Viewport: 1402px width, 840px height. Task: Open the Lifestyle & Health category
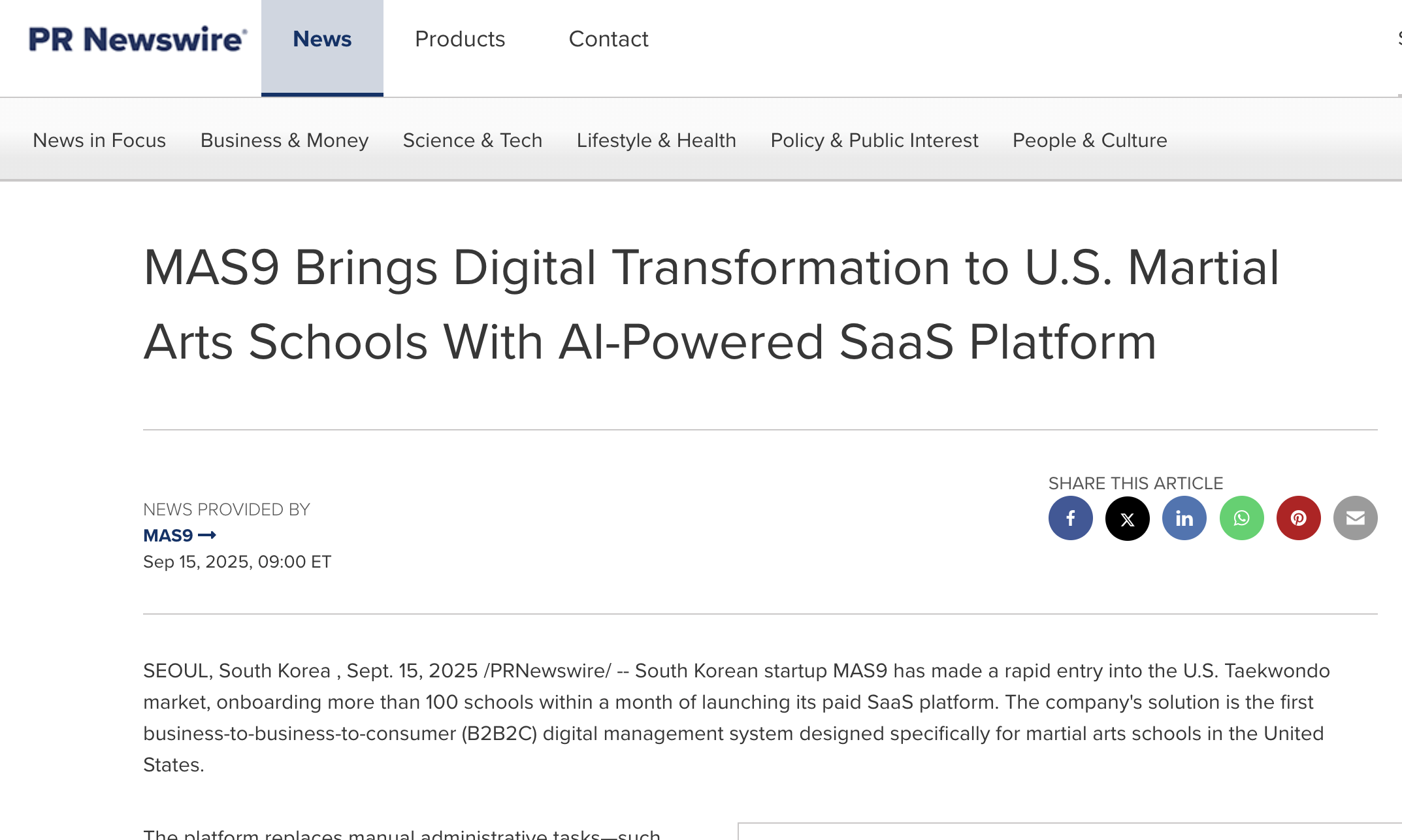click(x=657, y=140)
